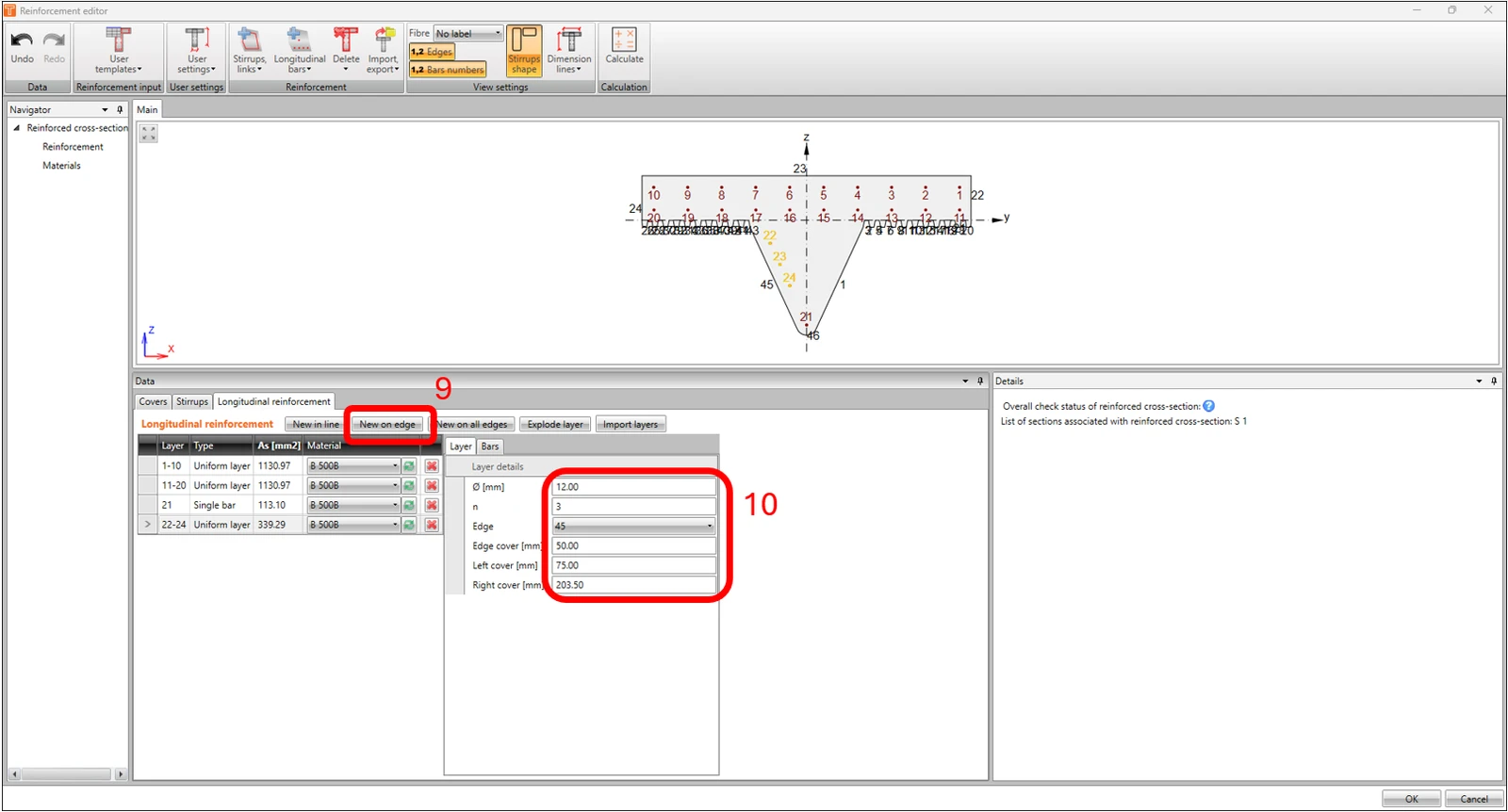This screenshot has width=1508, height=812.
Task: Open the Layer details tab
Action: pyautogui.click(x=461, y=447)
